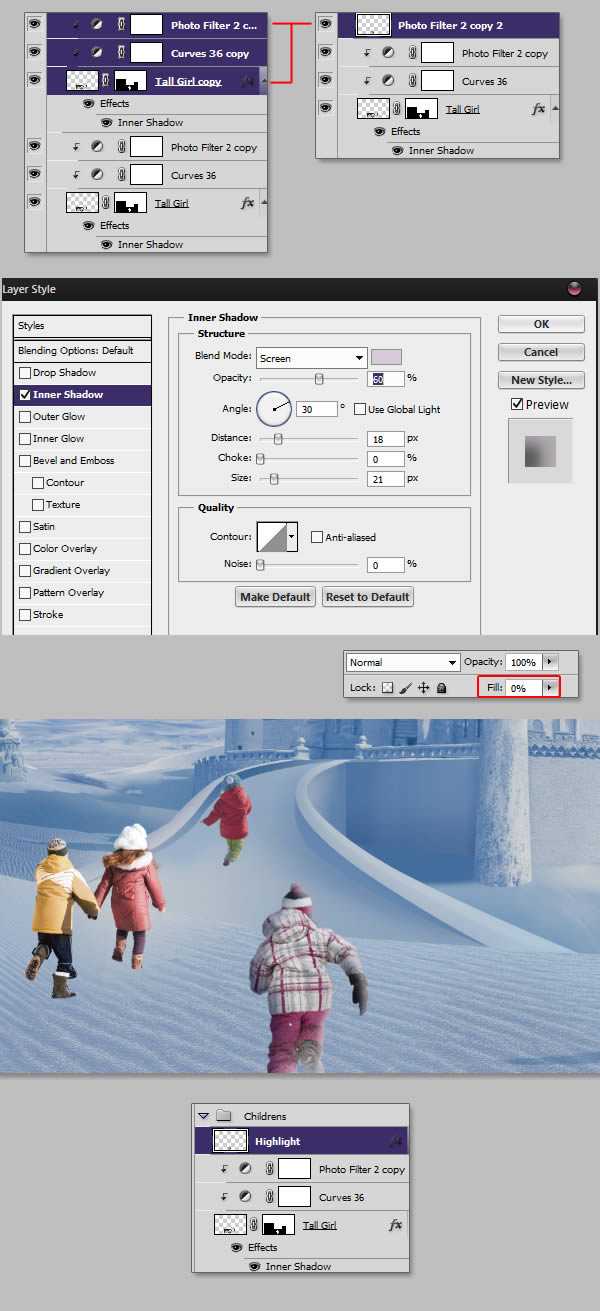Click the Tall Girl copy layer thumbnail

82,80
